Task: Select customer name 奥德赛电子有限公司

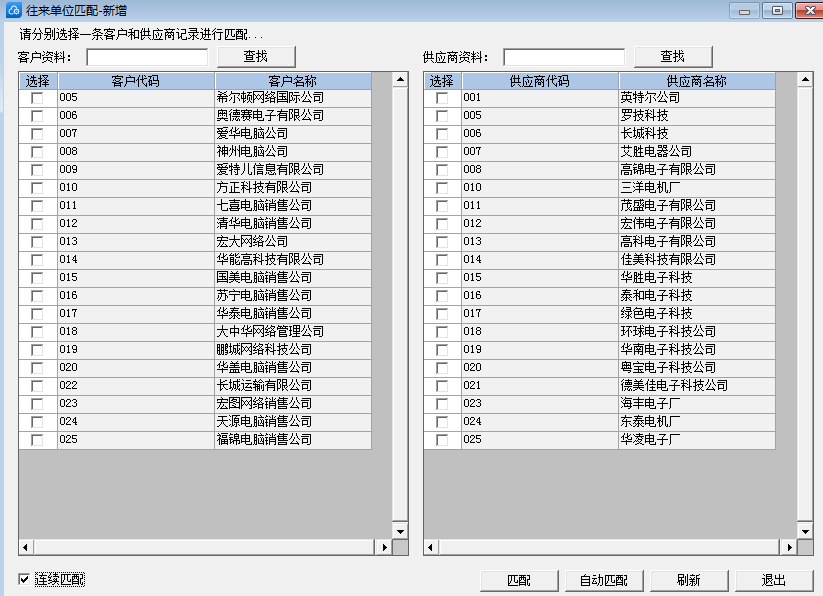Action: click(x=270, y=115)
